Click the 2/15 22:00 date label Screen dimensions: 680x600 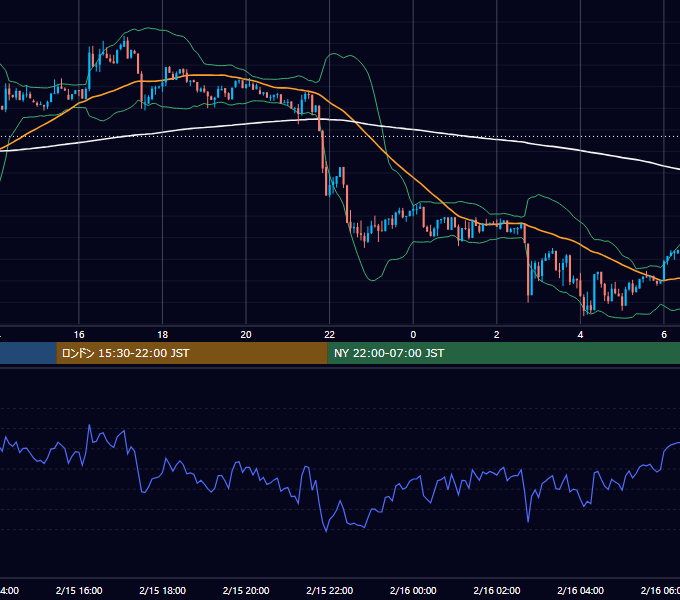pos(330,590)
